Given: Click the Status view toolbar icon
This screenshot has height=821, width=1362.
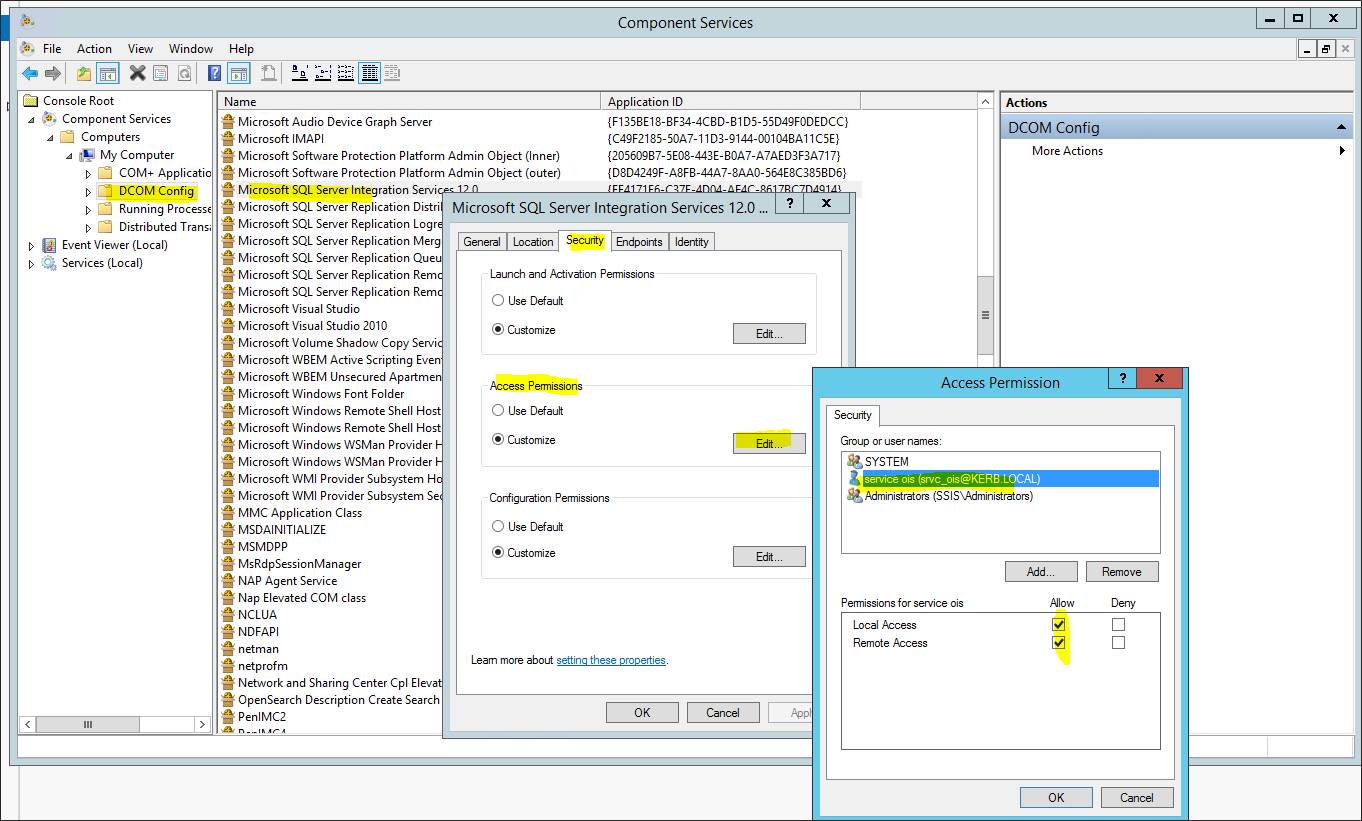Looking at the screenshot, I should pos(391,73).
